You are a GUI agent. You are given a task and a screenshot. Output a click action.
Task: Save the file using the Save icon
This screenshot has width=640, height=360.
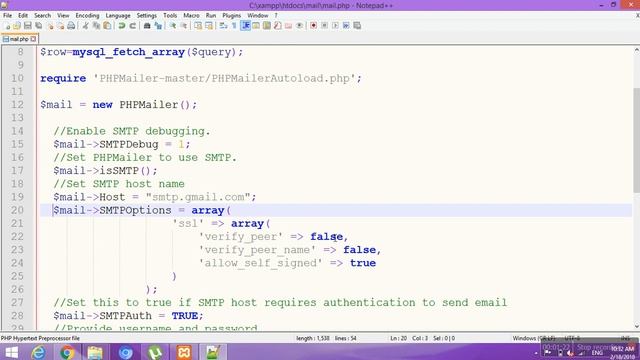point(28,26)
